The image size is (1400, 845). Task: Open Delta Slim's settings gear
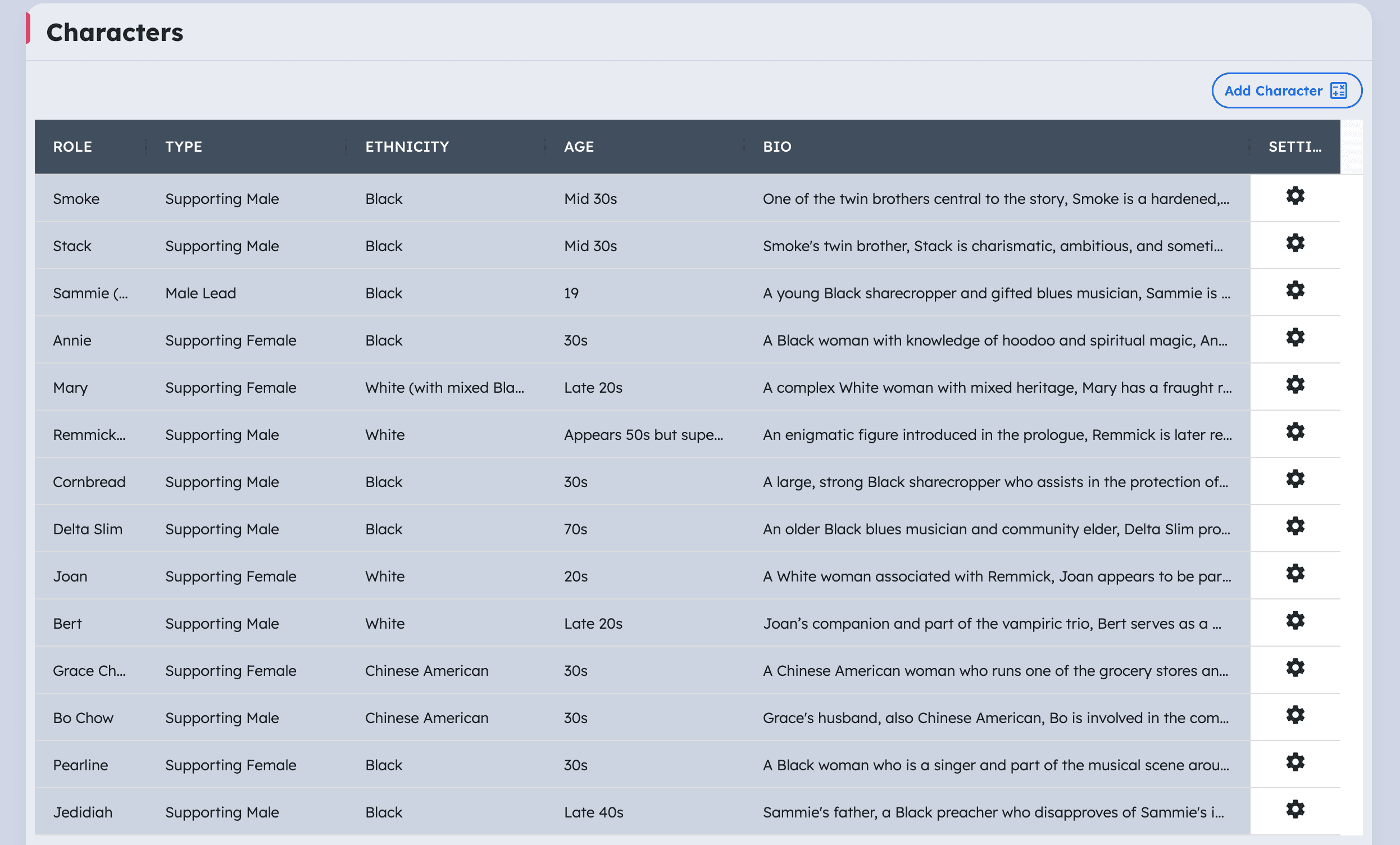(x=1295, y=526)
